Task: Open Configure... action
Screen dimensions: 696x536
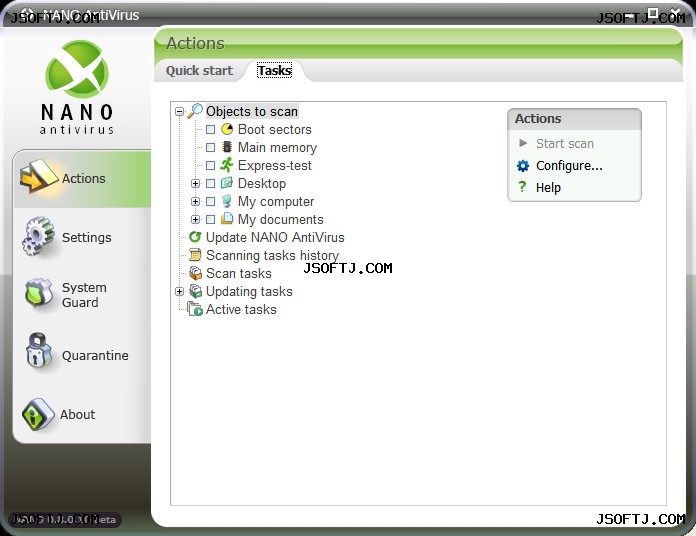Action: pos(569,166)
